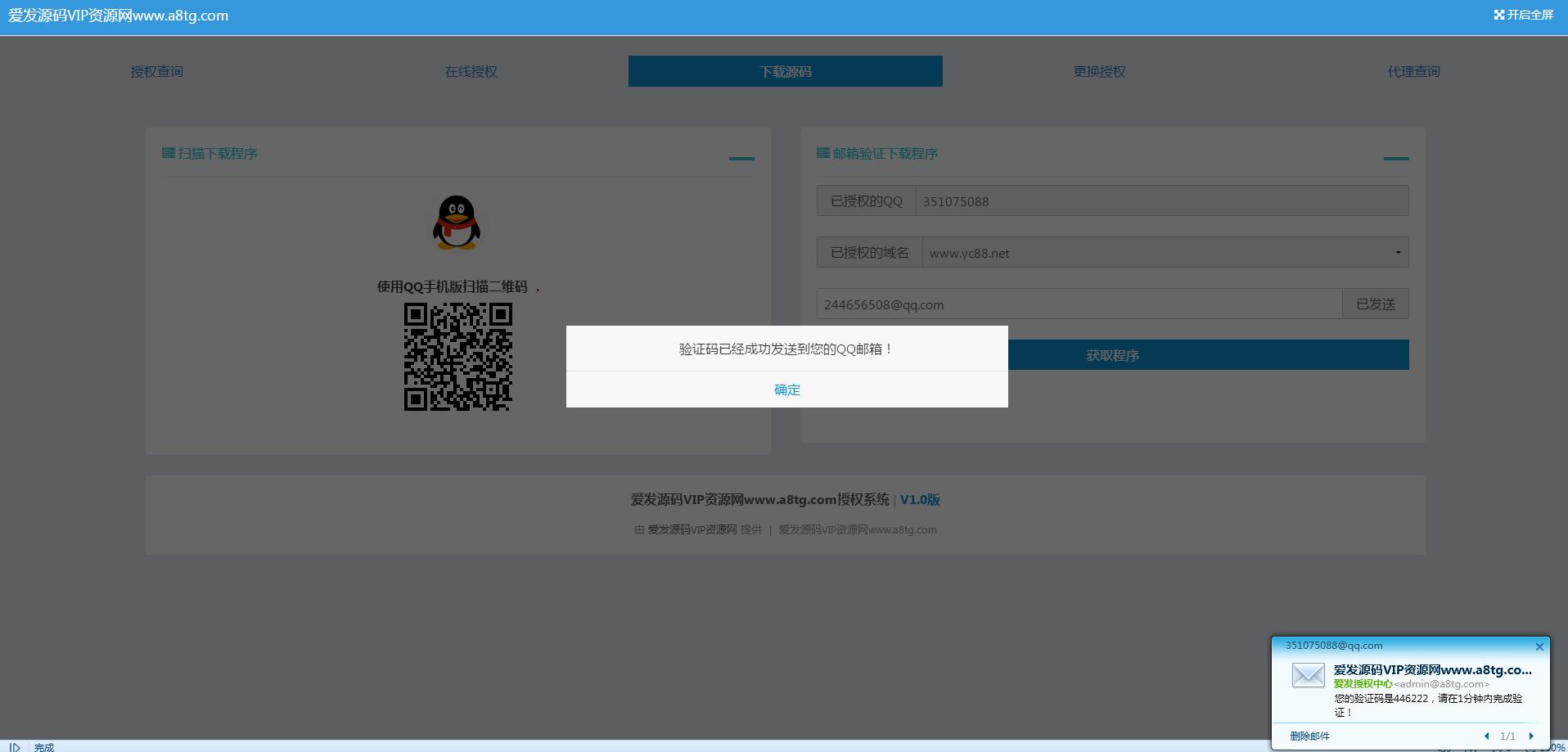1568x752 pixels.
Task: Open the 更换授权 tab
Action: pos(1099,72)
